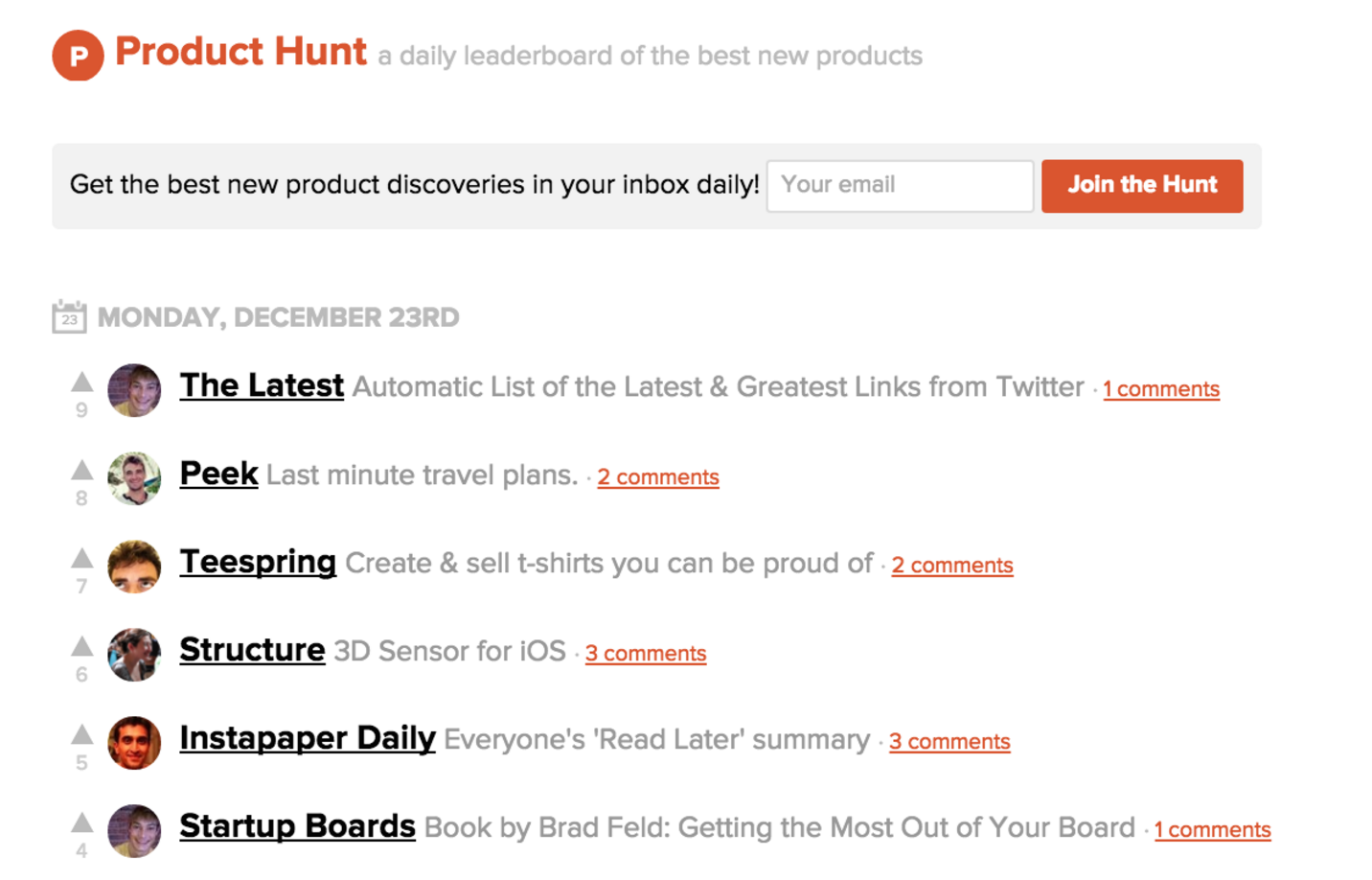This screenshot has height=880, width=1372.
Task: Upvote the Teespring product
Action: coord(82,558)
